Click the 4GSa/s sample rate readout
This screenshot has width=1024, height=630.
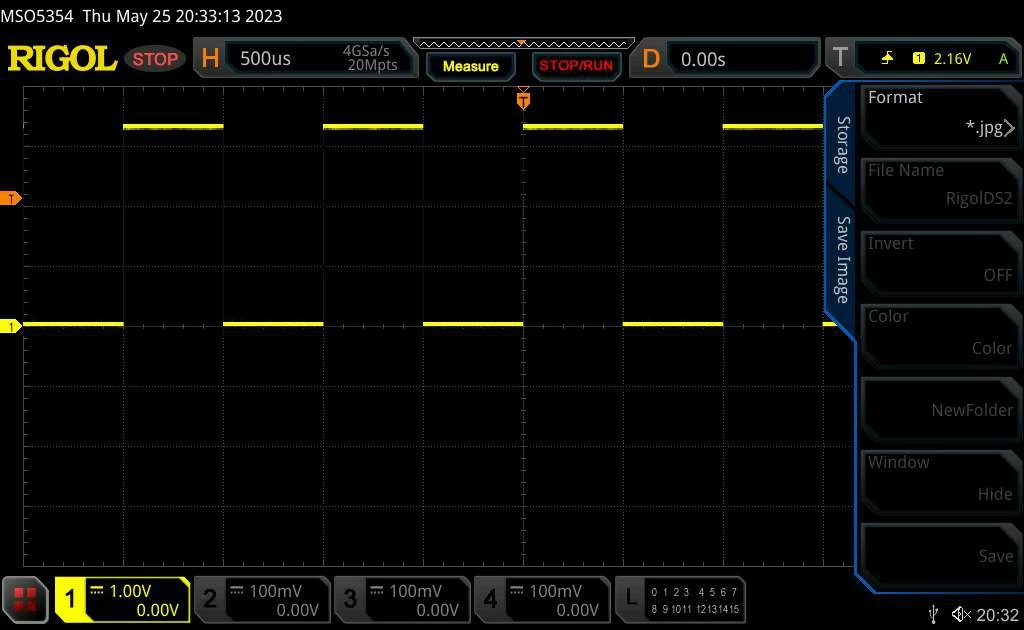(x=366, y=51)
